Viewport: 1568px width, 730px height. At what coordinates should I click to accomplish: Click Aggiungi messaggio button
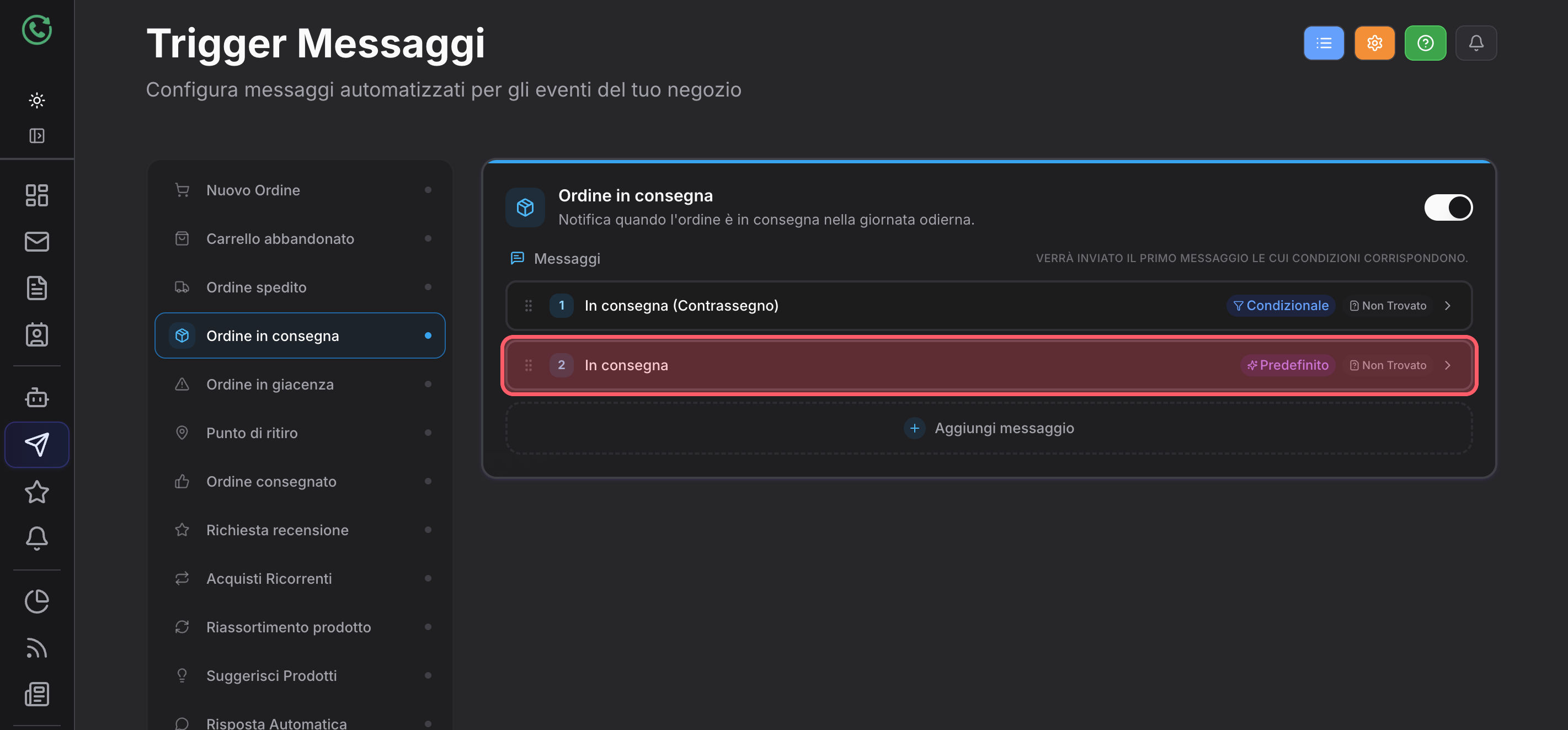coord(989,428)
